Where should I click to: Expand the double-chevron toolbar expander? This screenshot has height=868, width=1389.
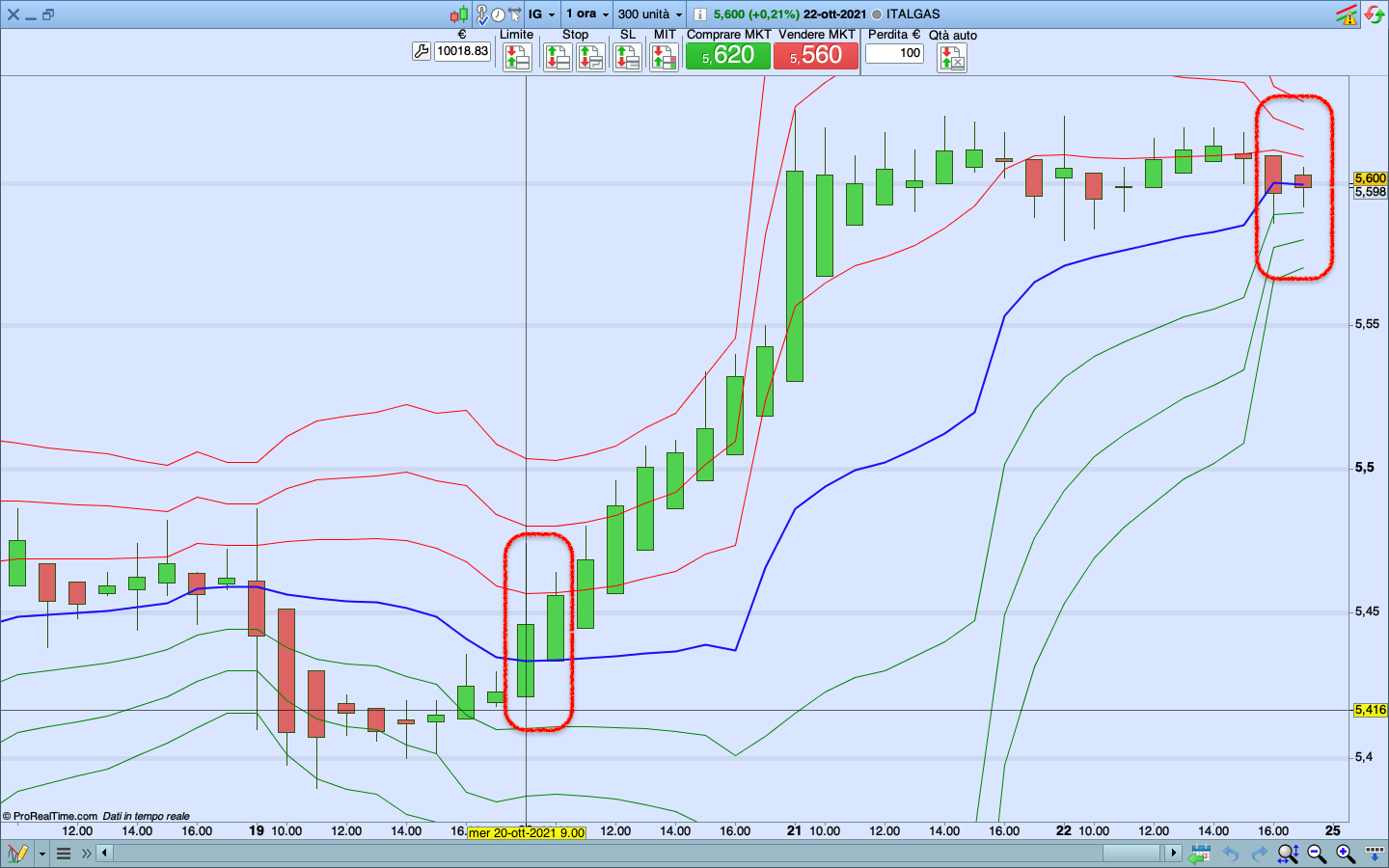(x=87, y=854)
